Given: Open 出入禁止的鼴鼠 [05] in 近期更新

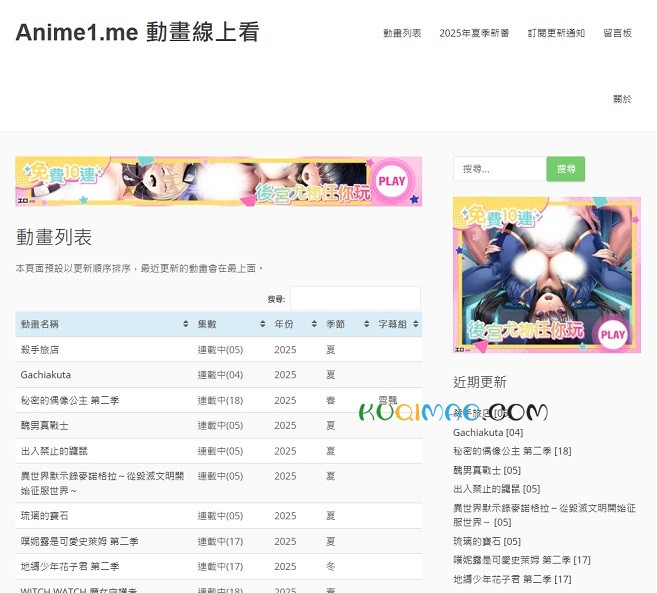Looking at the screenshot, I should coord(497,489).
